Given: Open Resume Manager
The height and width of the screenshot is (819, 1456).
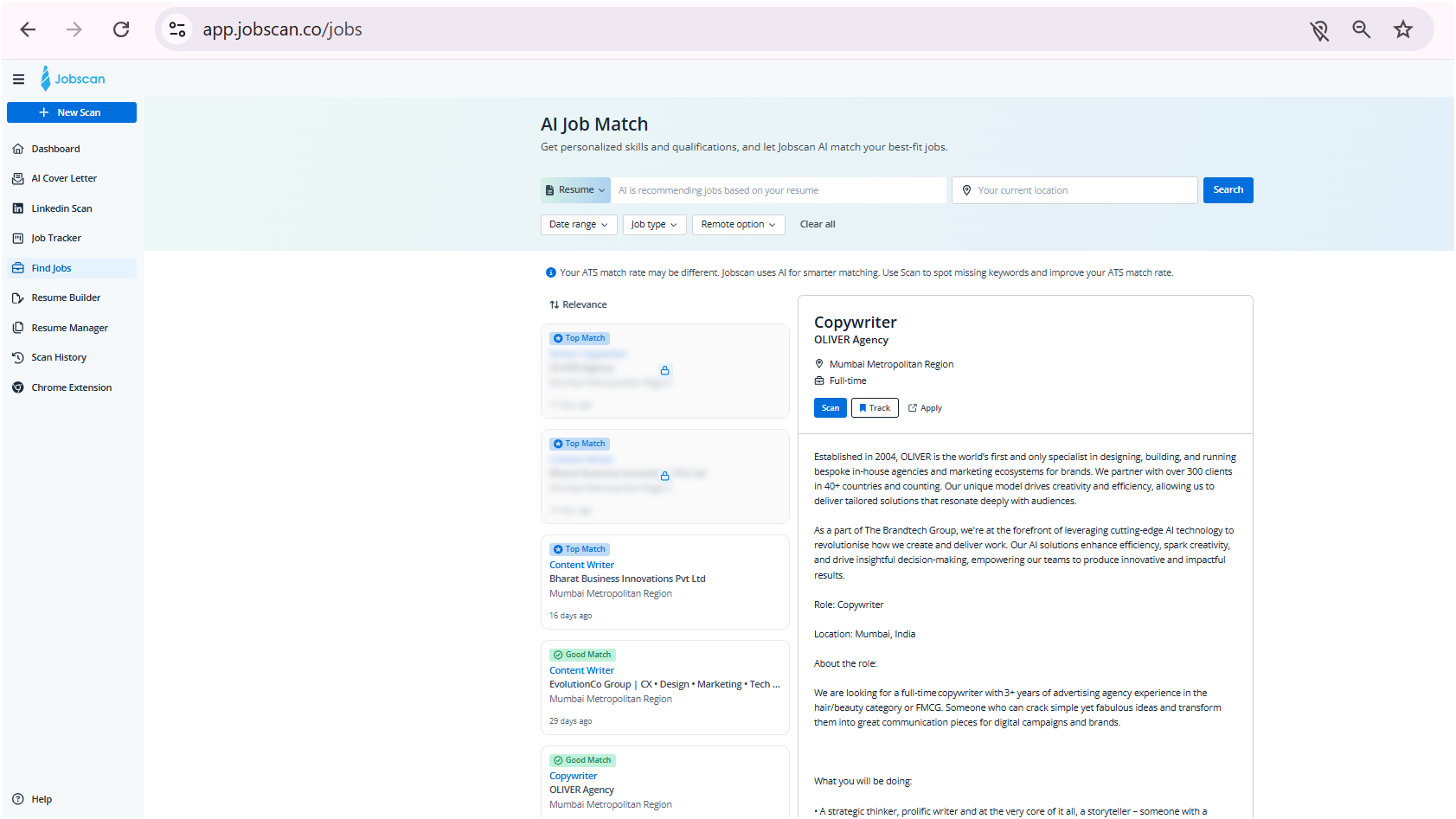Looking at the screenshot, I should (72, 328).
